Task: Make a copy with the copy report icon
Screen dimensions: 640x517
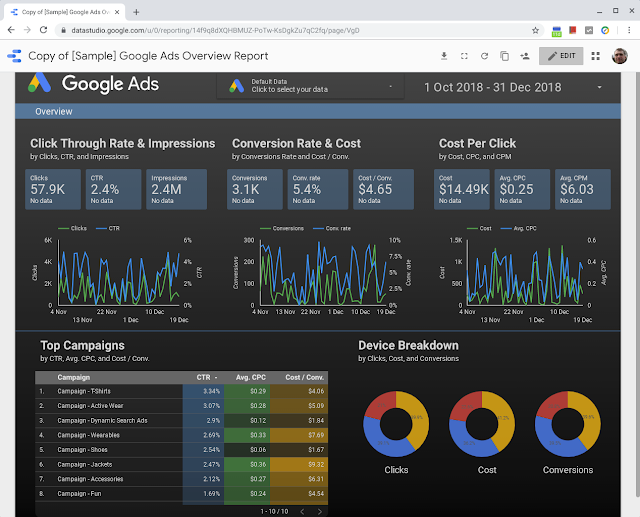Action: (x=504, y=56)
